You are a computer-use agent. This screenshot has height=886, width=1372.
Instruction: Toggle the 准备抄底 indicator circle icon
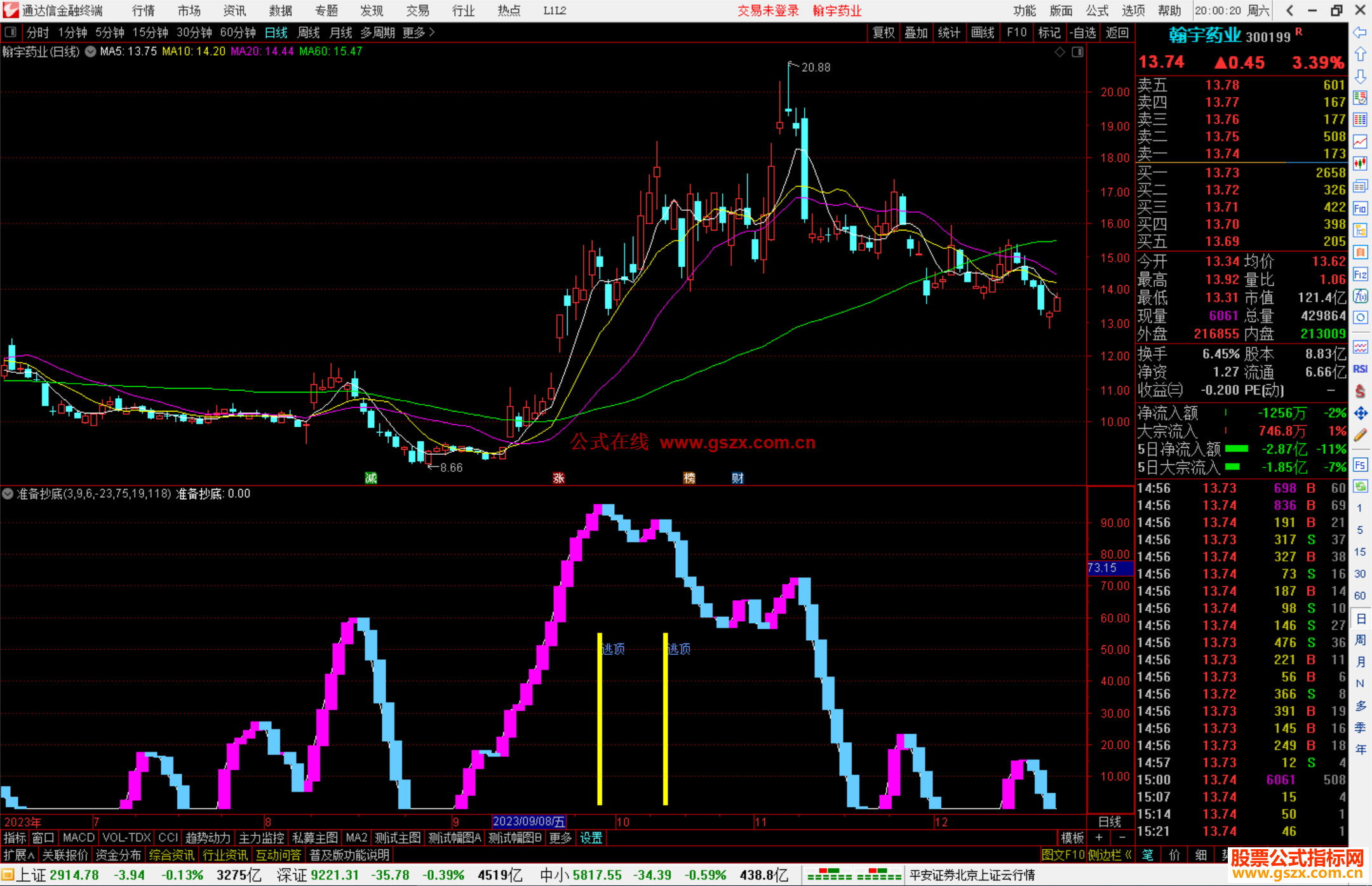(8, 493)
